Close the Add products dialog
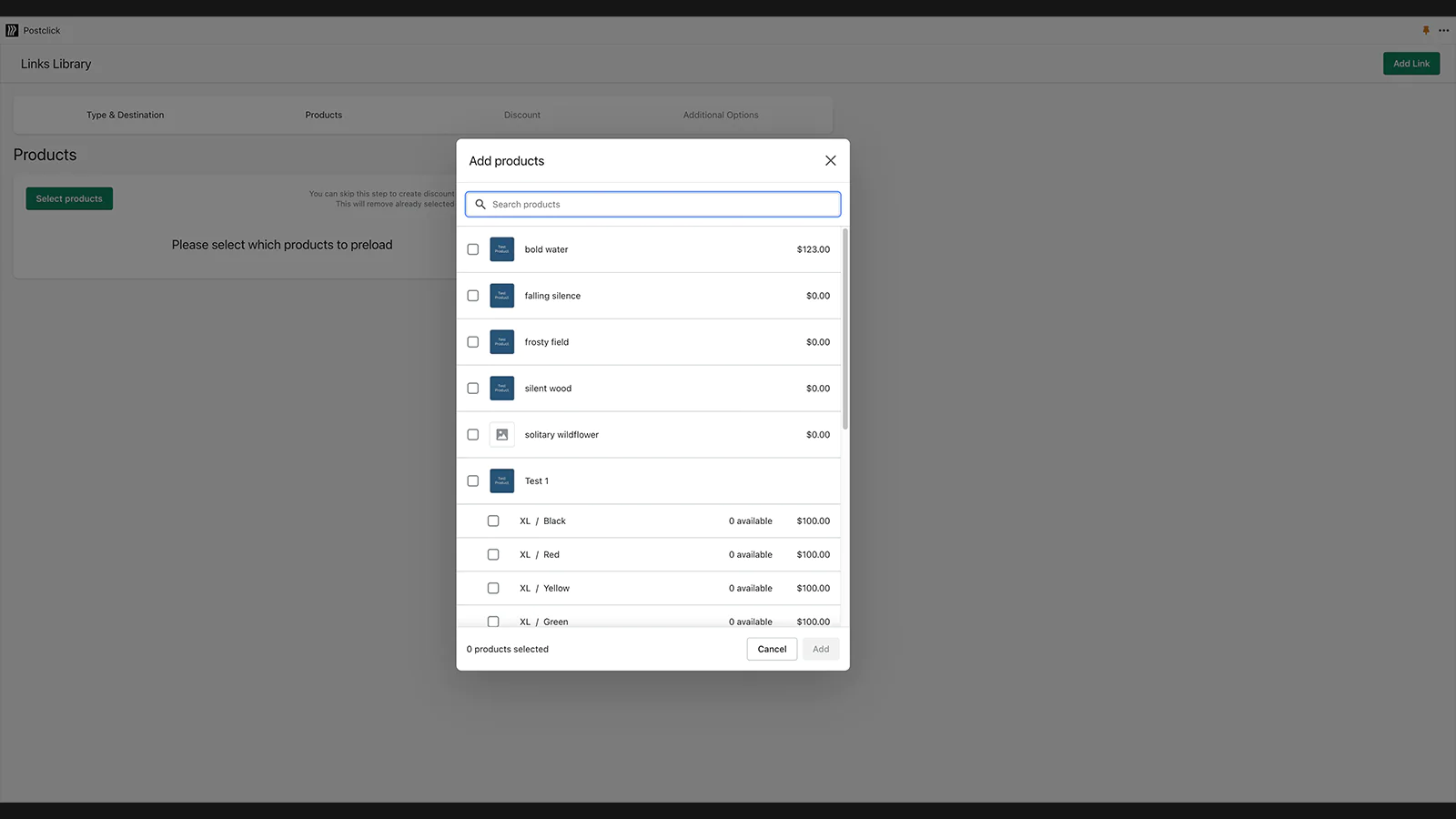The width and height of the screenshot is (1456, 819). point(831,160)
